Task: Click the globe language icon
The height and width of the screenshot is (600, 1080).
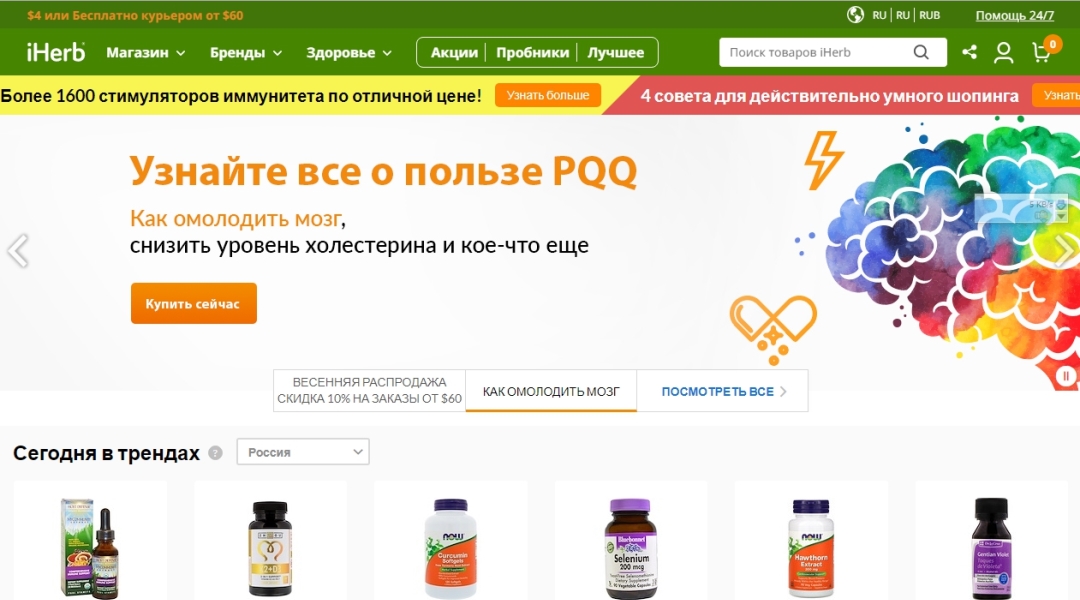Action: click(855, 14)
